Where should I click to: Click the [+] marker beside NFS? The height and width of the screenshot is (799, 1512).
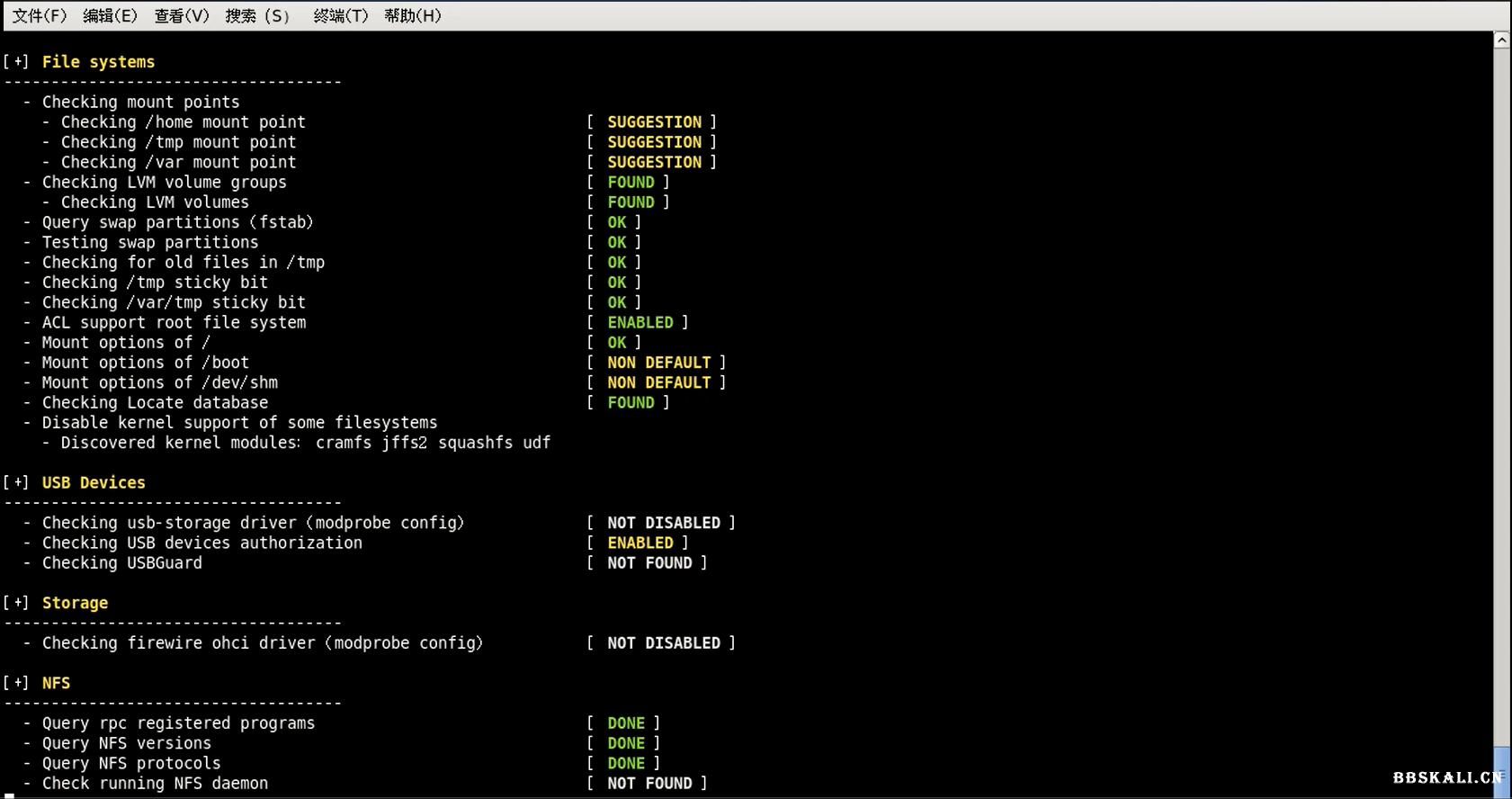16,683
